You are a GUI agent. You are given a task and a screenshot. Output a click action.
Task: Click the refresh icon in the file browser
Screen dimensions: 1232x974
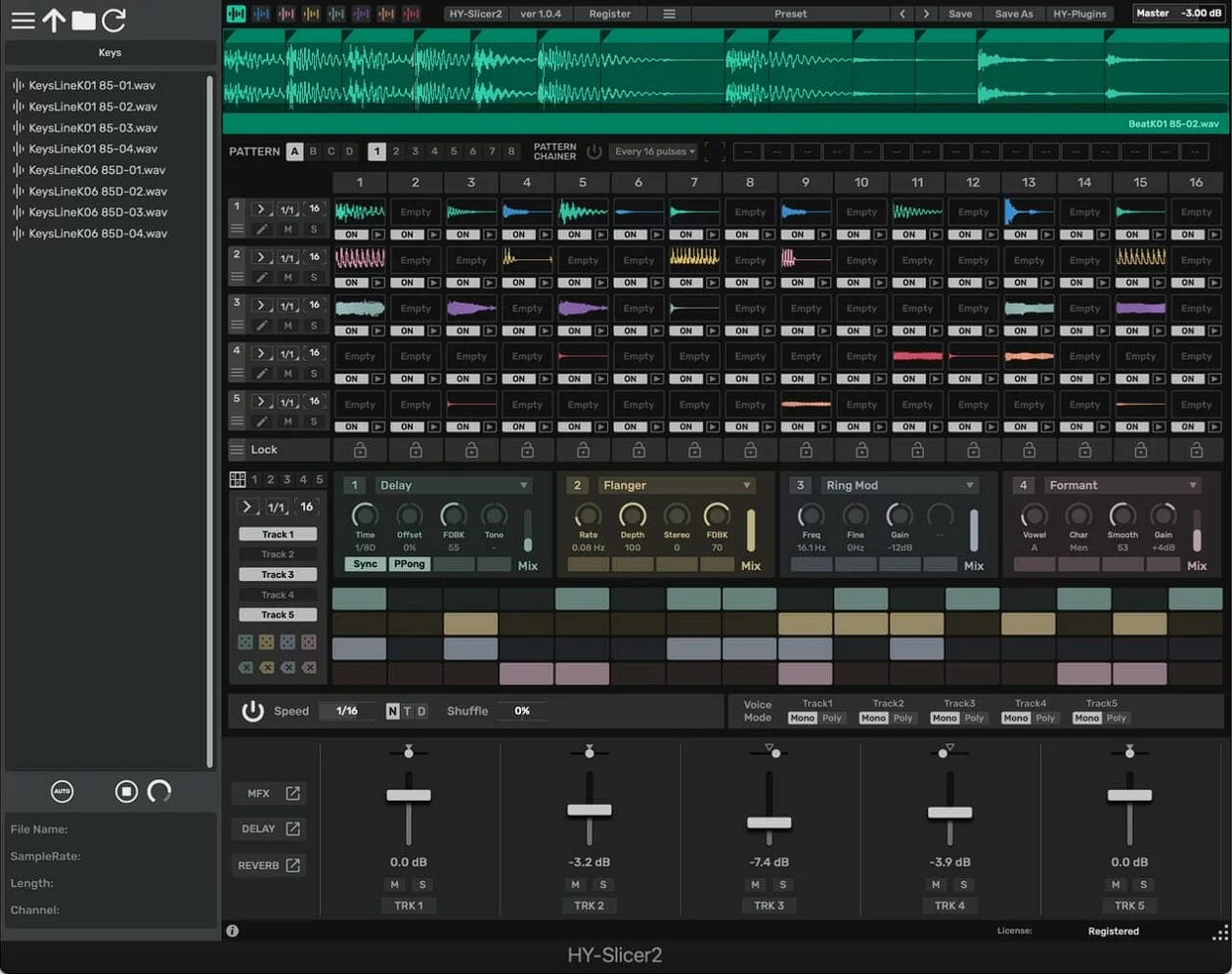click(x=114, y=20)
